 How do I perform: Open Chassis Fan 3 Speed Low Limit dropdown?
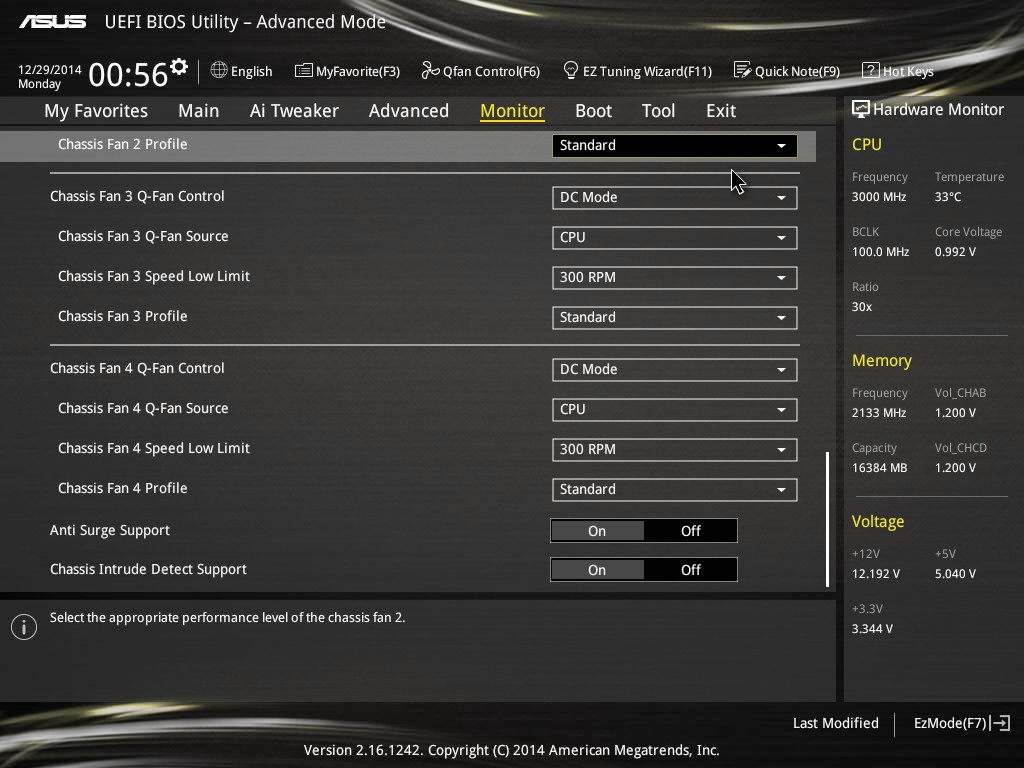click(675, 278)
